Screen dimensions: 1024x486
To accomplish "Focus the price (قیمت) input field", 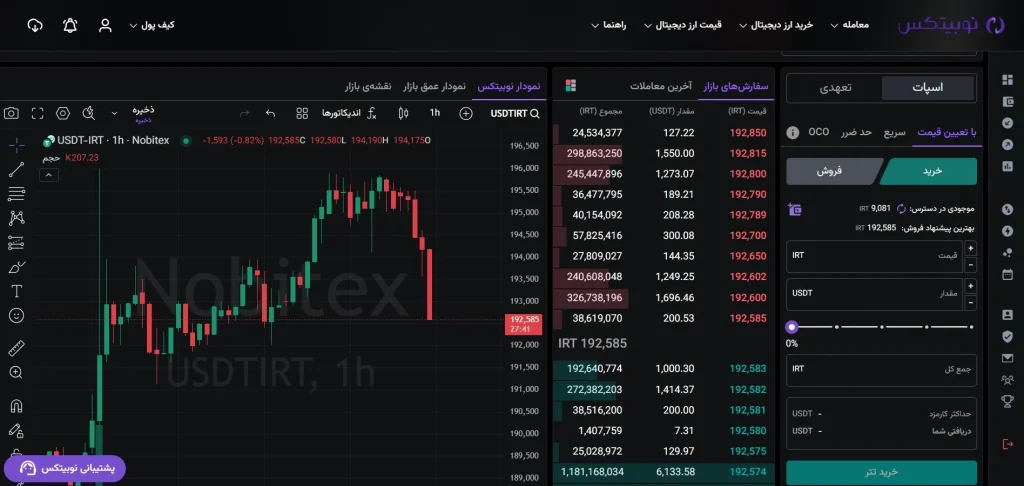I will pyautogui.click(x=875, y=256).
